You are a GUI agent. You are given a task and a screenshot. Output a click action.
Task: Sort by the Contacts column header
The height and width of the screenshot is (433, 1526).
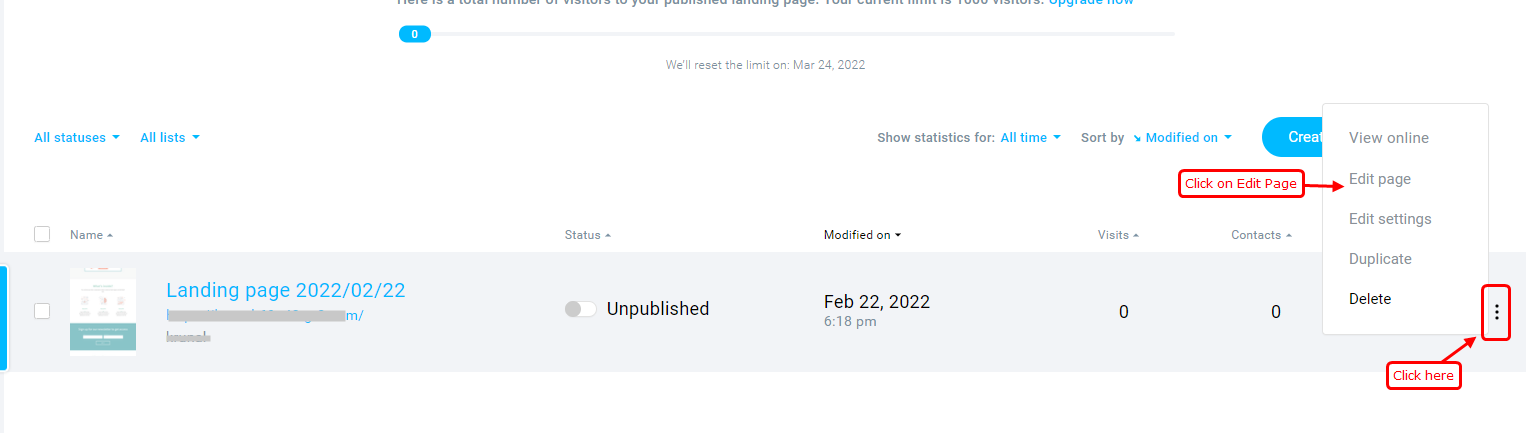(x=1260, y=236)
